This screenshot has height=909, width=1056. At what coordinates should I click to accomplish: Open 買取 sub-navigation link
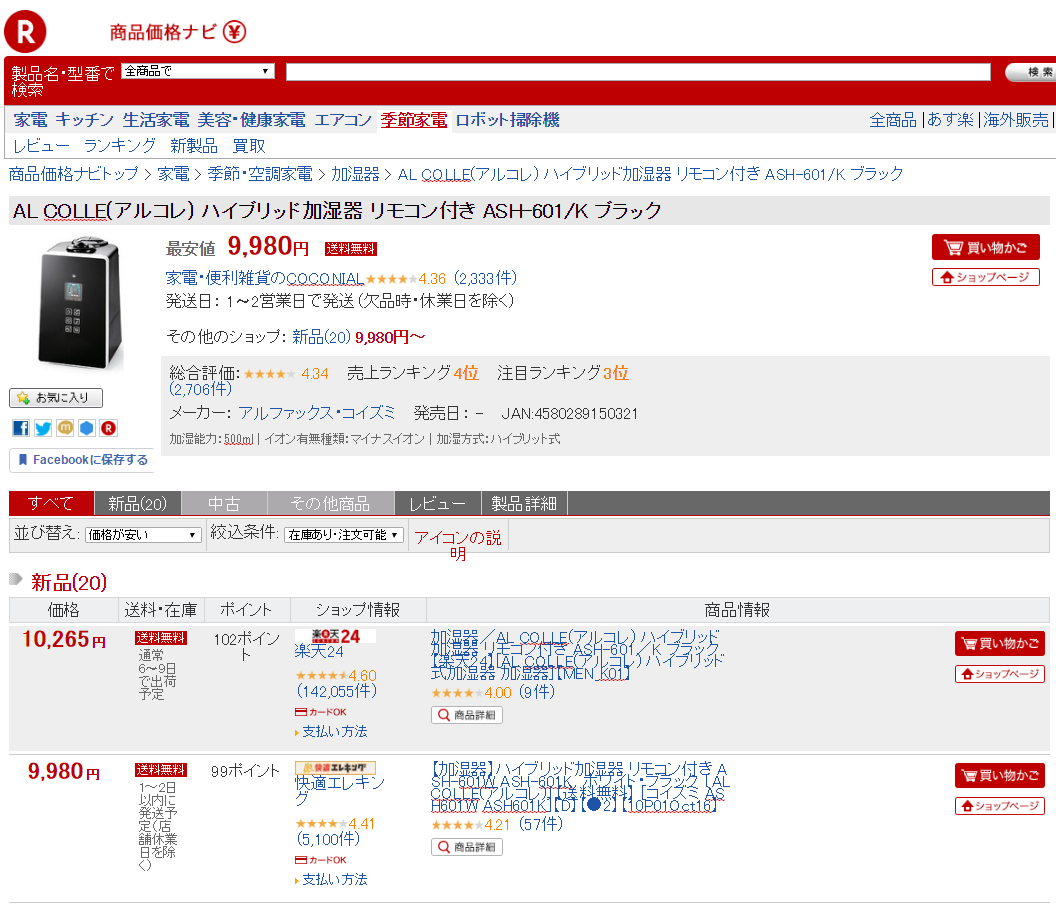[249, 145]
